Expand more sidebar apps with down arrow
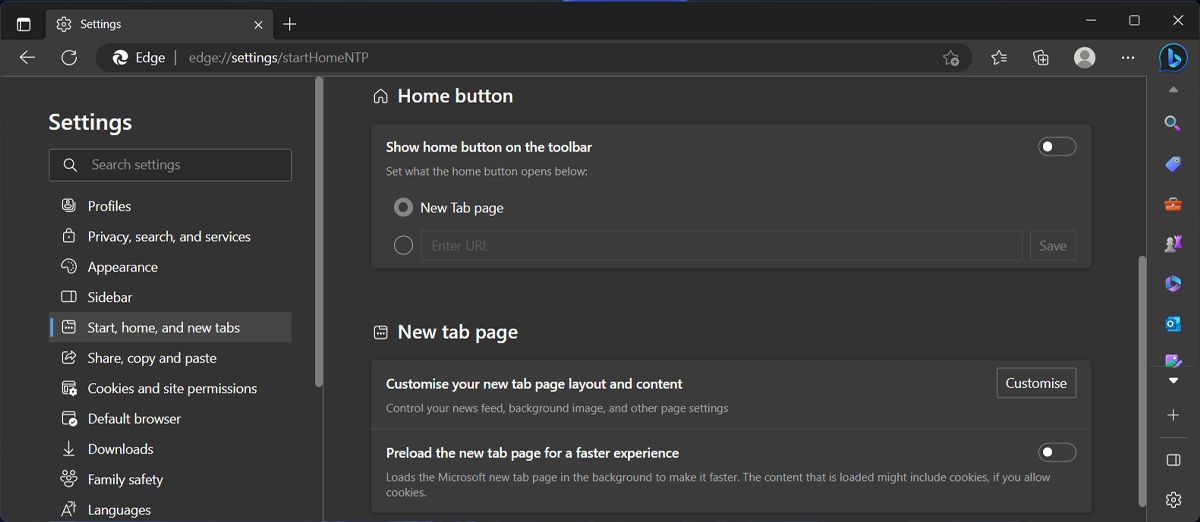This screenshot has height=522, width=1200. coord(1173,381)
